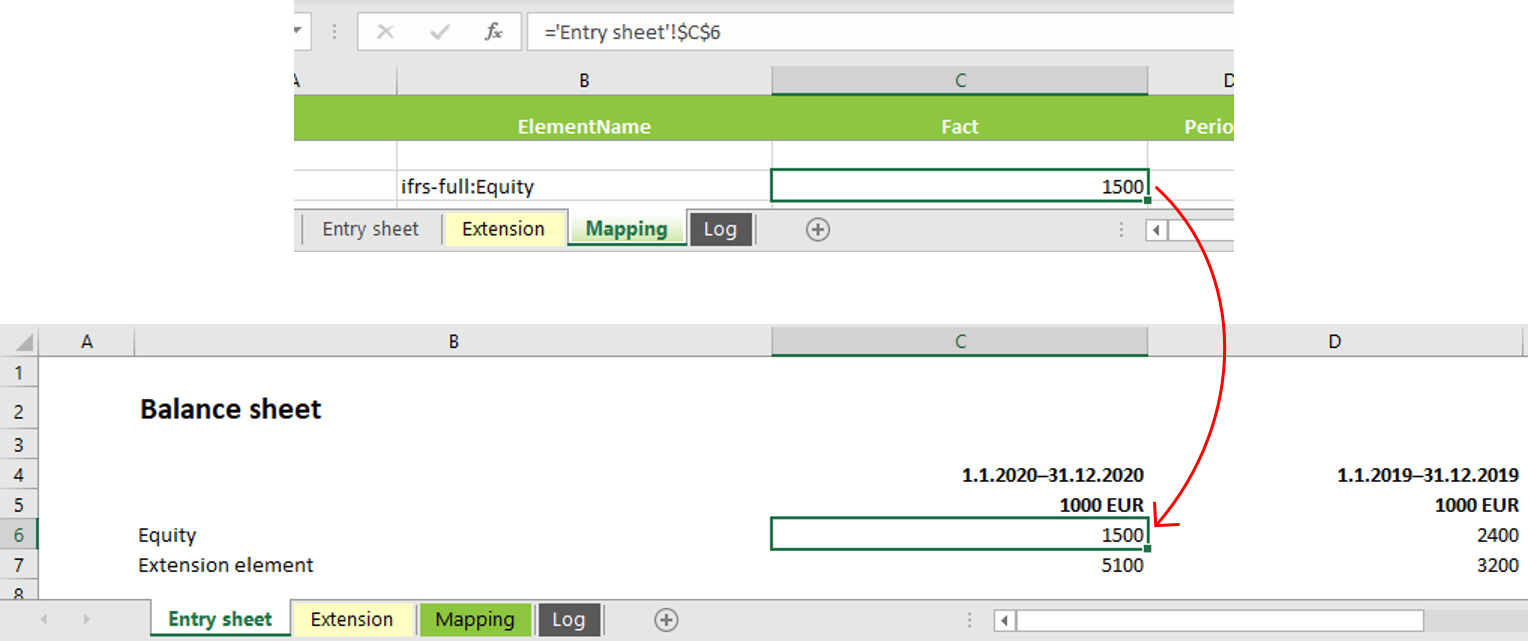This screenshot has height=641, width=1528.
Task: Select the ifrs-full:Equity cell
Action: click(x=584, y=186)
